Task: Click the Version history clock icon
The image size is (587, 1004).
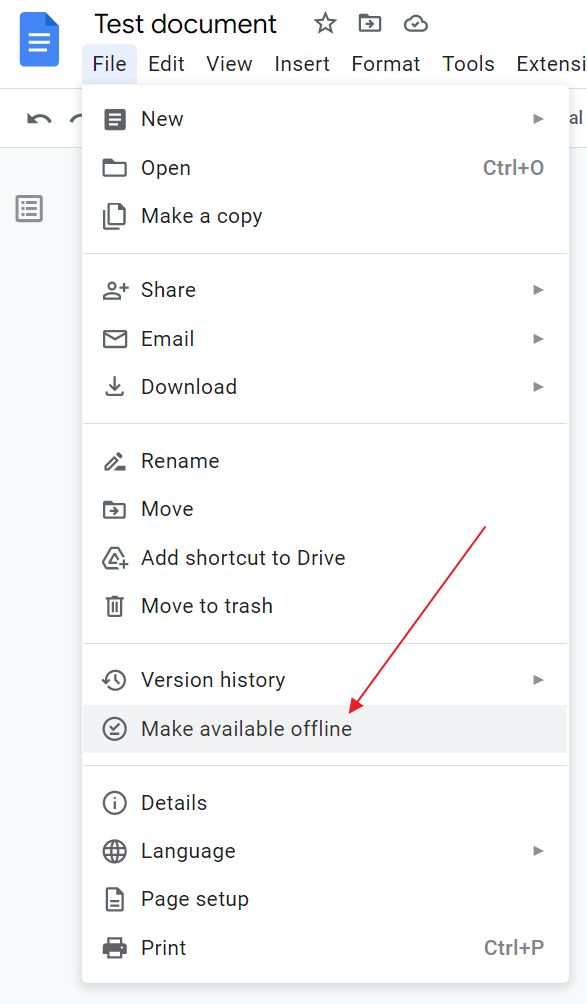Action: [x=115, y=680]
